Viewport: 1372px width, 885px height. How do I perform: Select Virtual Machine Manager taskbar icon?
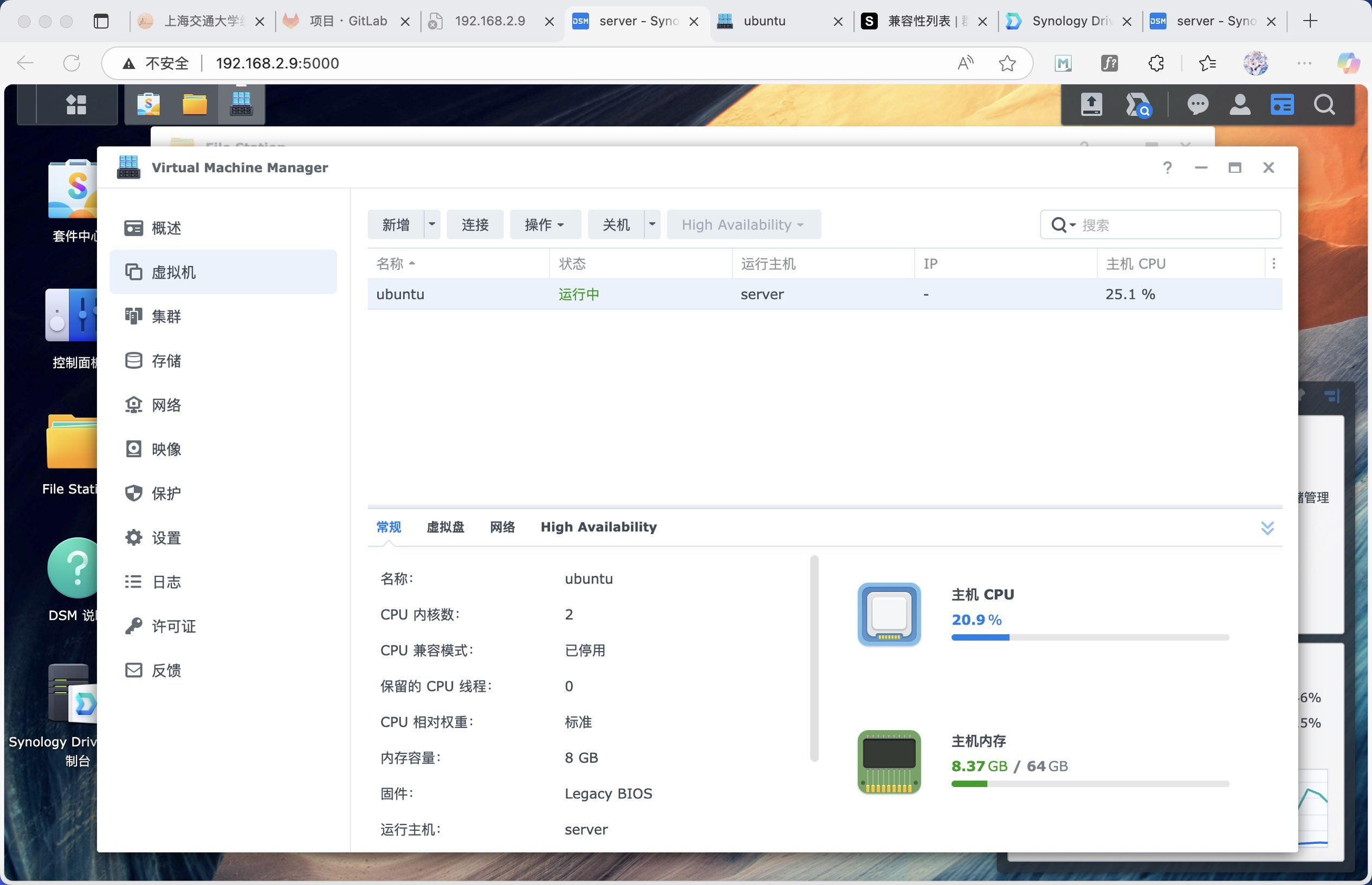242,105
